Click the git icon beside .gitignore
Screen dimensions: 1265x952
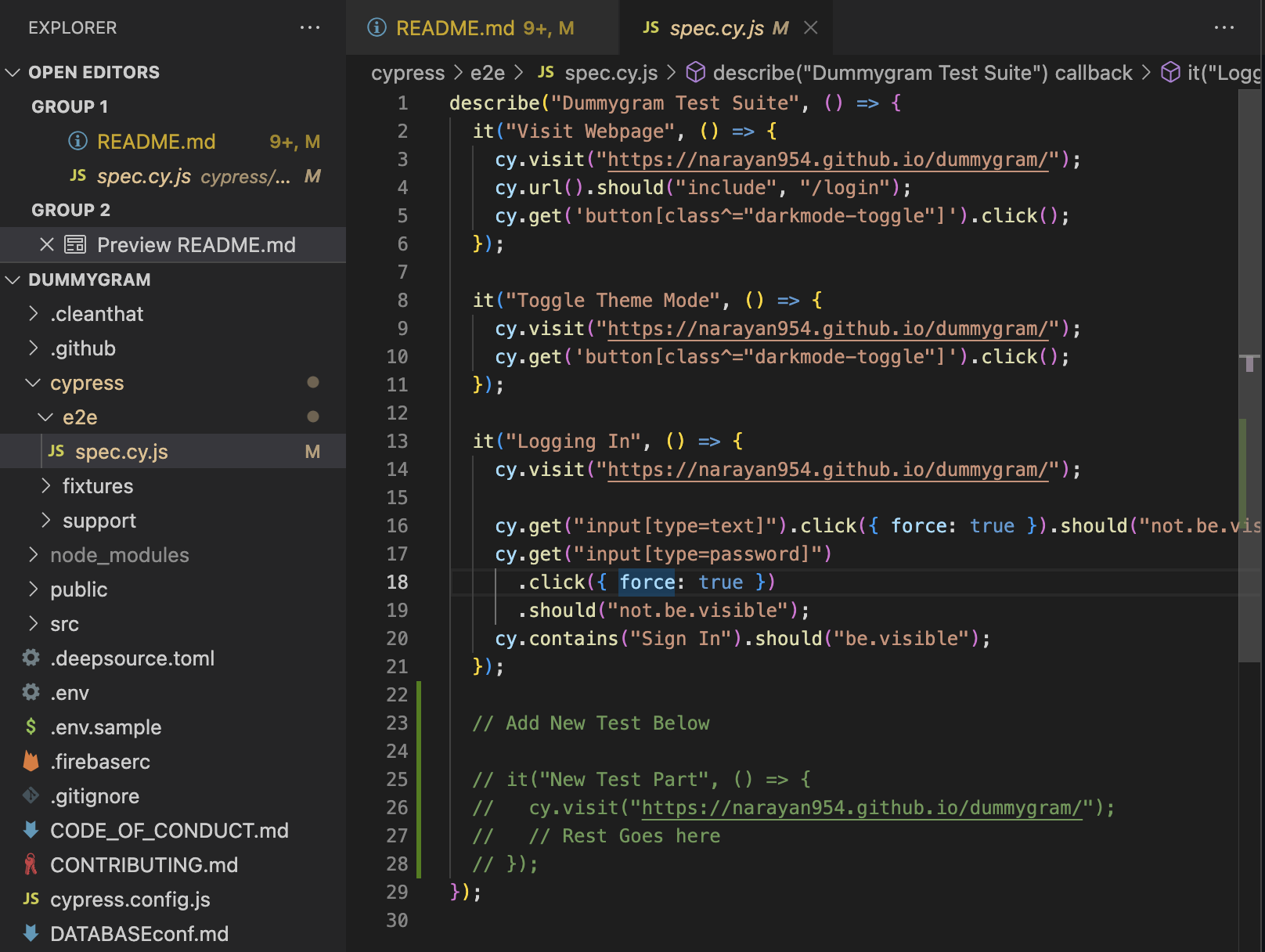pos(31,795)
